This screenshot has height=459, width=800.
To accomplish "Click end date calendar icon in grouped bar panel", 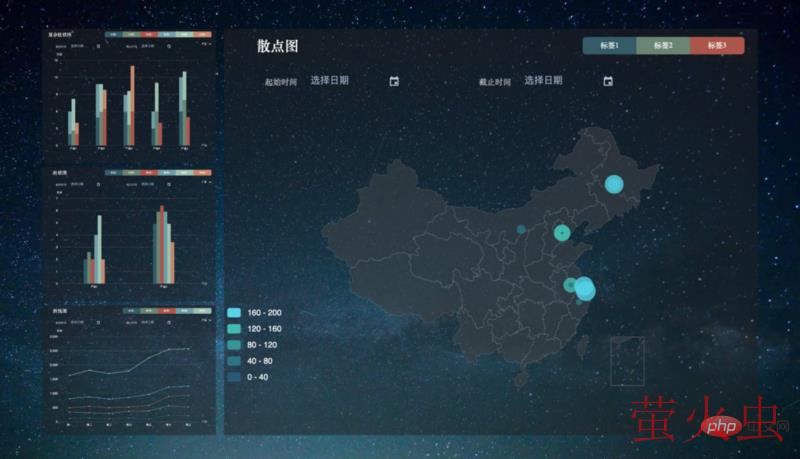I will point(169,184).
